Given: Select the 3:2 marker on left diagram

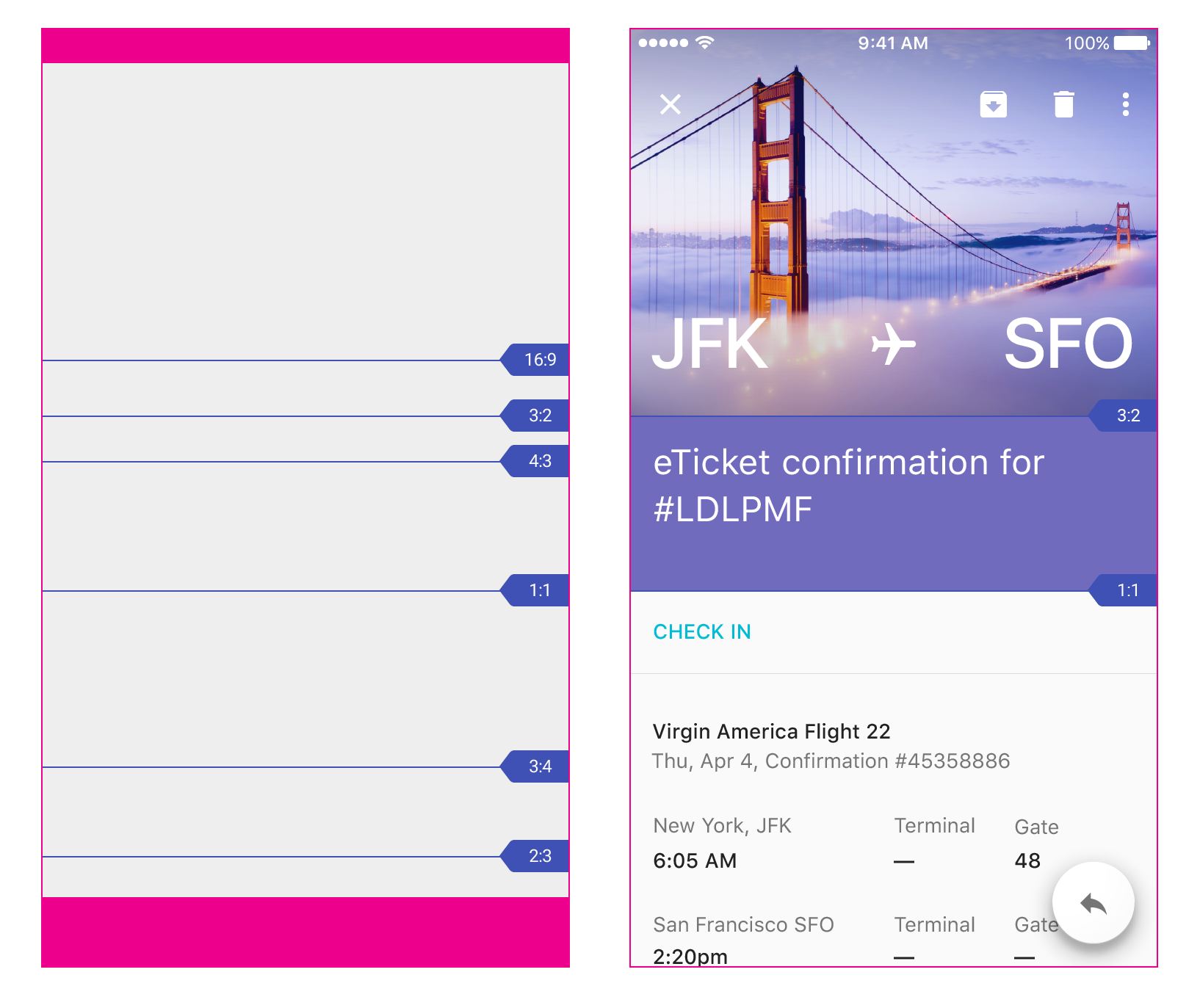Looking at the screenshot, I should pyautogui.click(x=539, y=416).
